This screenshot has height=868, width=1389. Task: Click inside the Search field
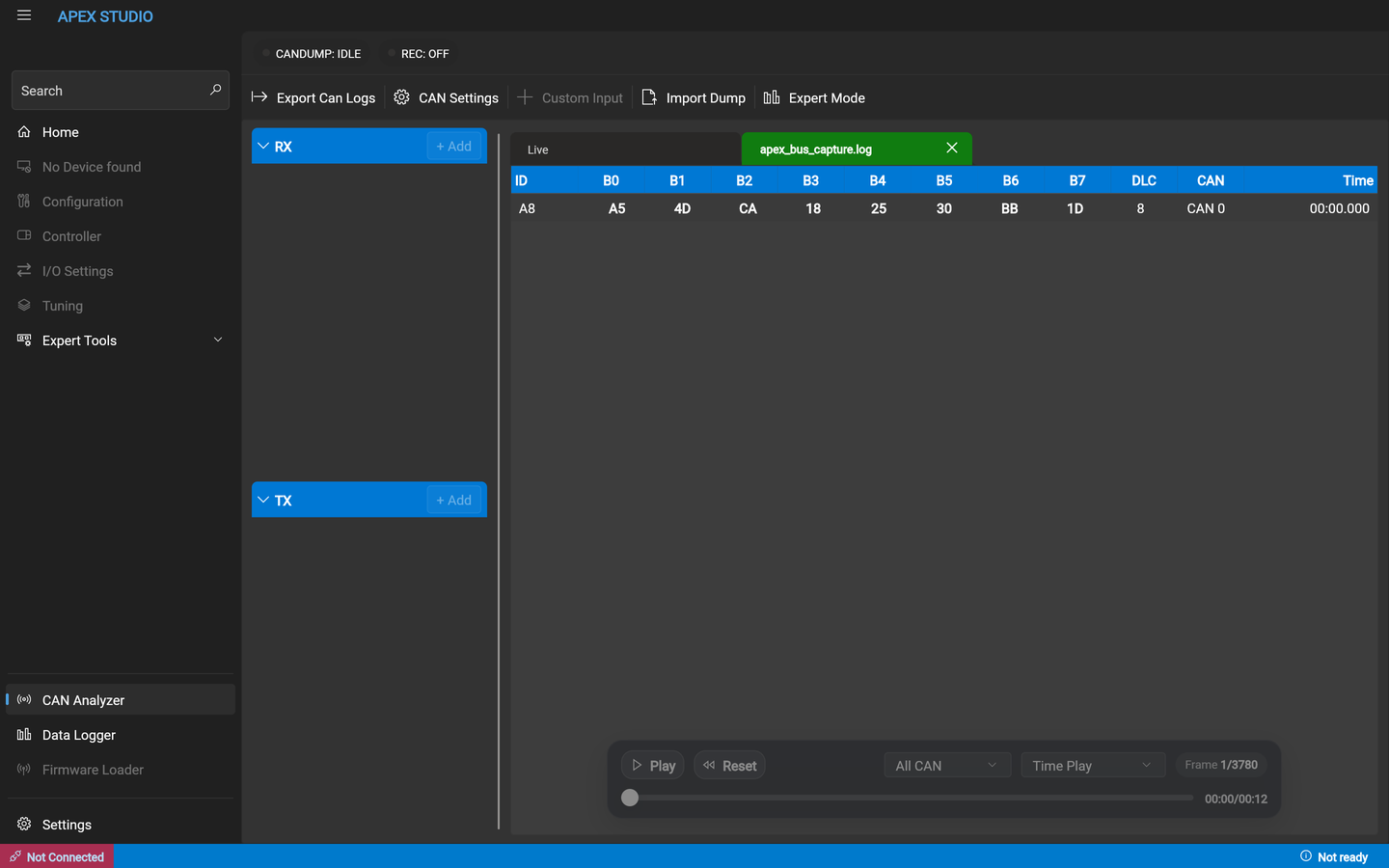pos(121,91)
